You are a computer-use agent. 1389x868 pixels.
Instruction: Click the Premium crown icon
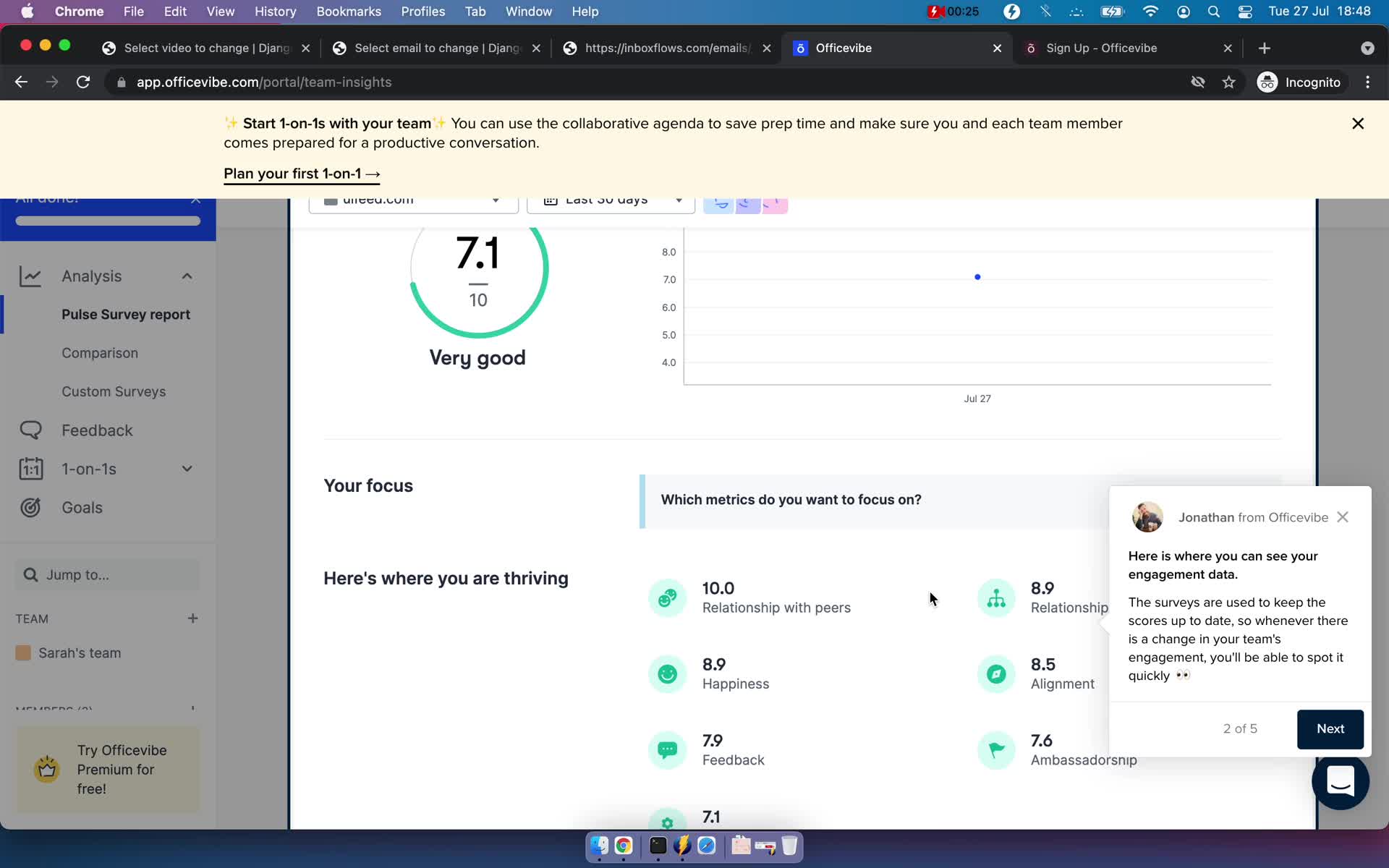[x=47, y=769]
